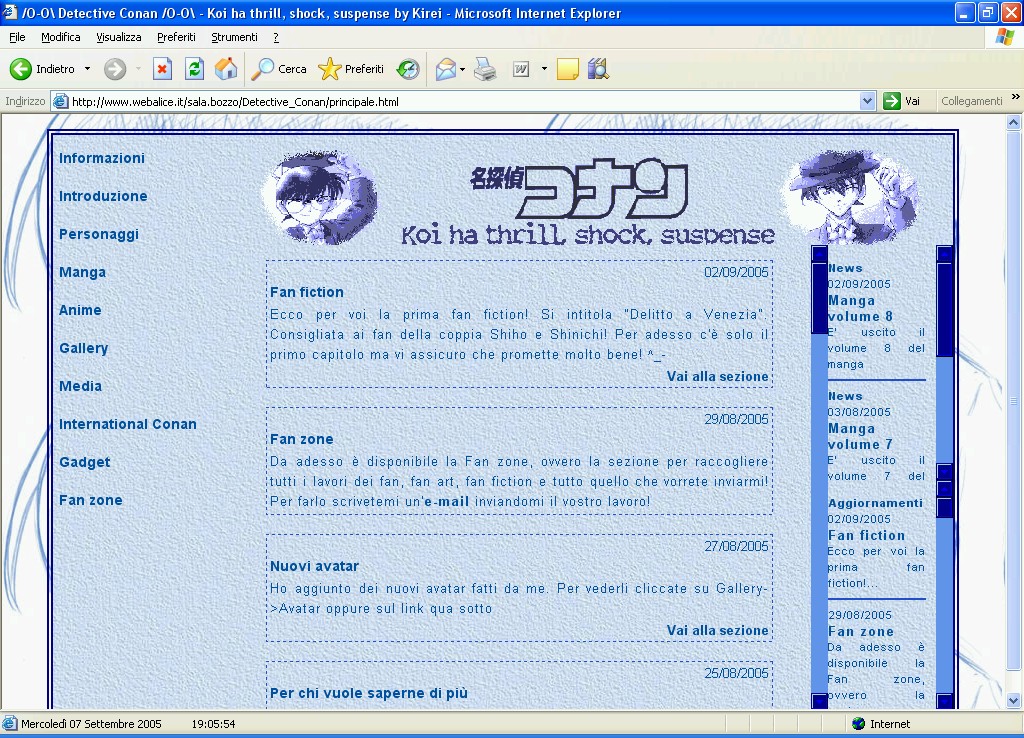Viewport: 1024px width, 738px height.
Task: Open Cerca search magnifier
Action: (279, 69)
